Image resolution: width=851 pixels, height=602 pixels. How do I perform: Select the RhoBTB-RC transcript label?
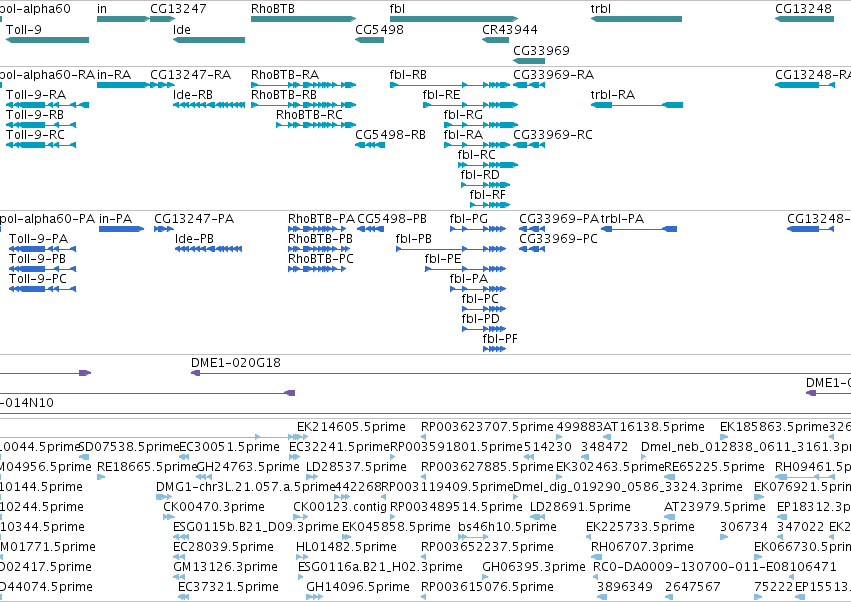[309, 115]
